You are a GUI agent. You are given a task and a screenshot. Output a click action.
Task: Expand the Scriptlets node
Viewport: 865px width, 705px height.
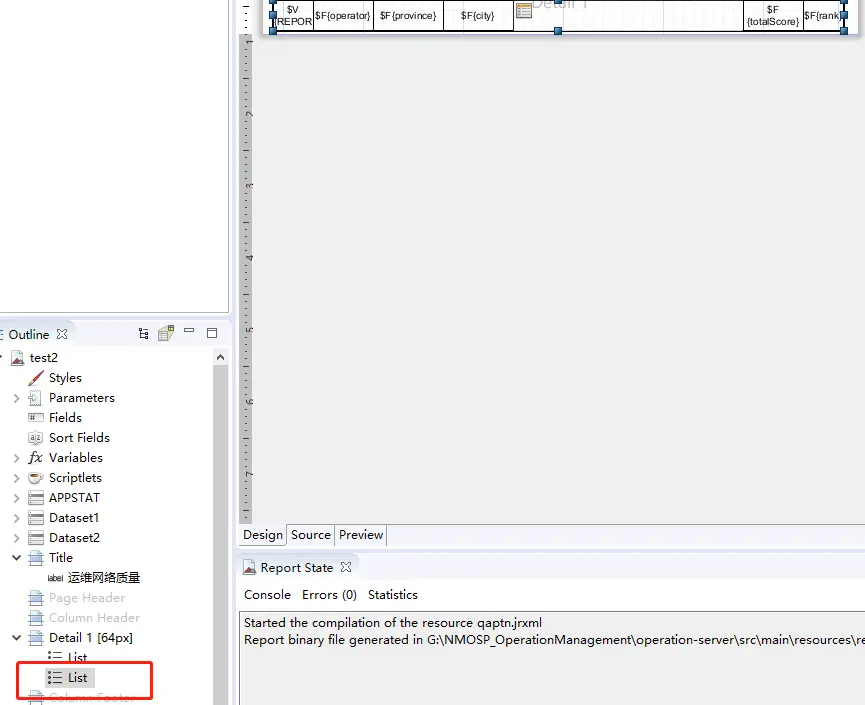[x=17, y=478]
